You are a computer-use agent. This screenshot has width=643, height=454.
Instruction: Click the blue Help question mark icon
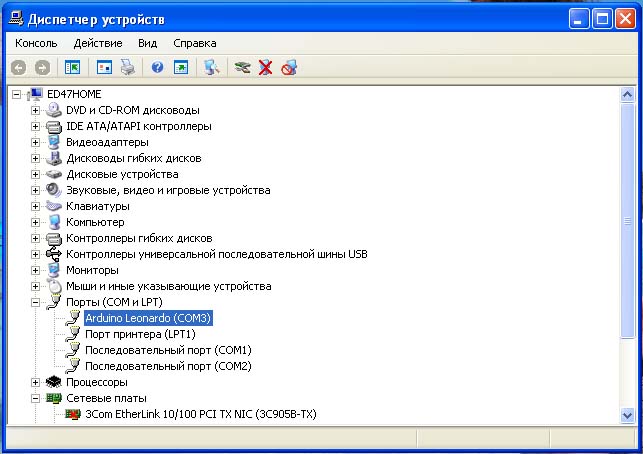point(157,67)
